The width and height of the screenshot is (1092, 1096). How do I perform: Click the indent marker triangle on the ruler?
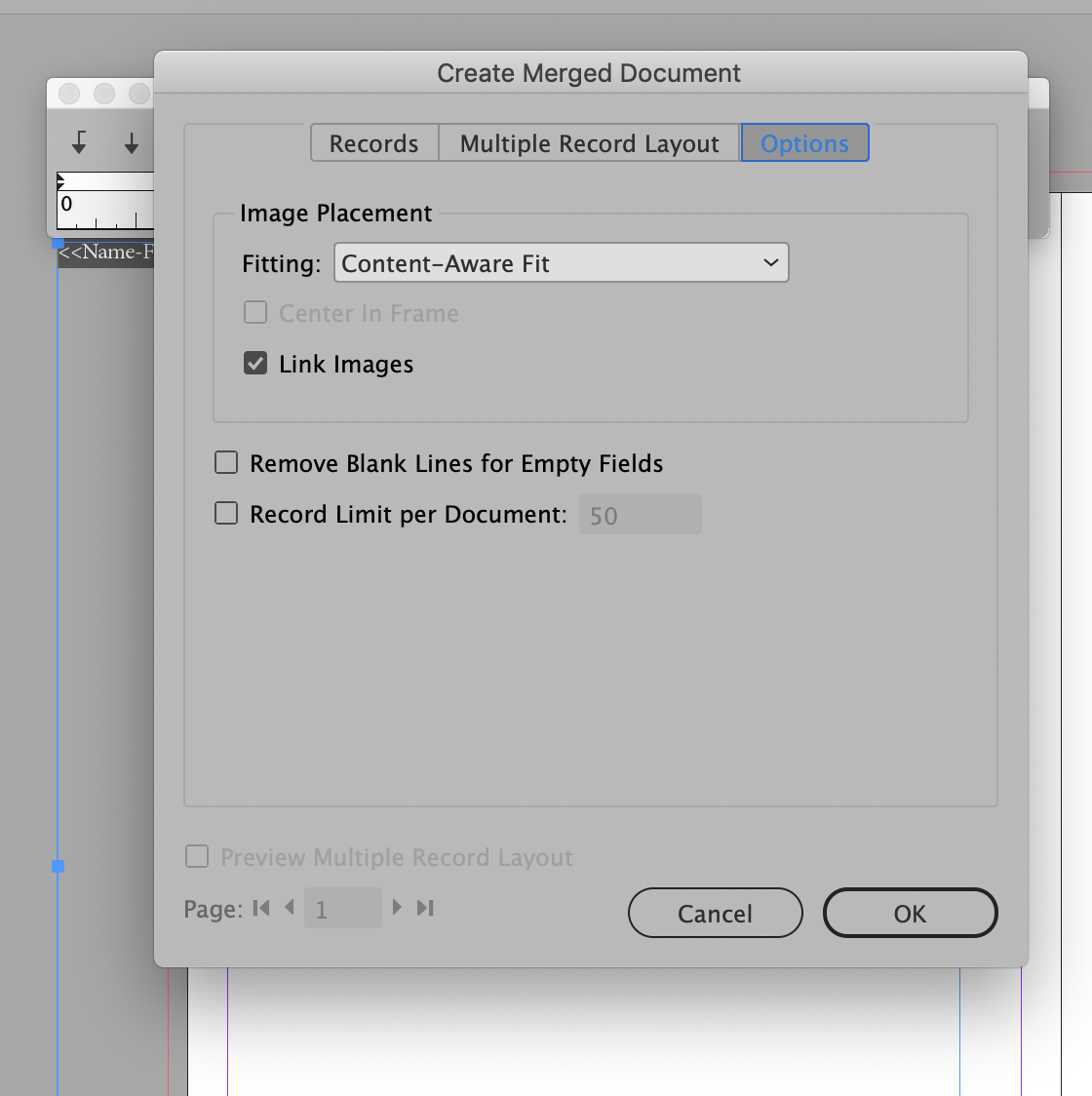point(60,181)
